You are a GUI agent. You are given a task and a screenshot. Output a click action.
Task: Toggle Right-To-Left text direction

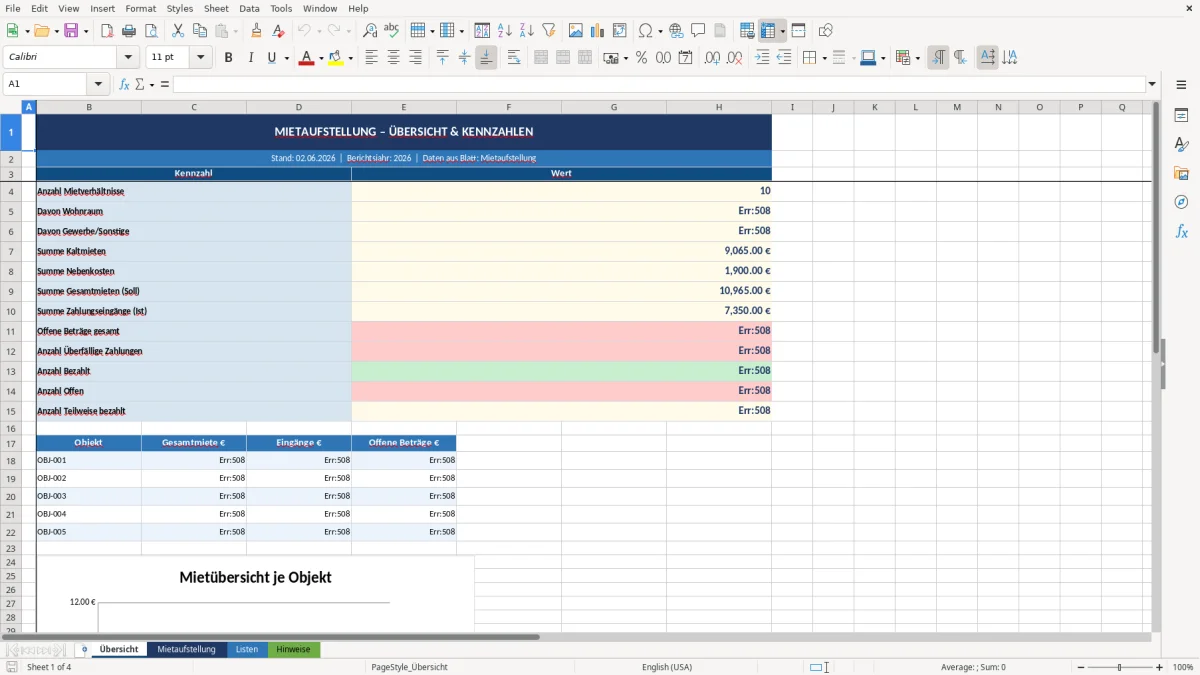click(x=960, y=58)
